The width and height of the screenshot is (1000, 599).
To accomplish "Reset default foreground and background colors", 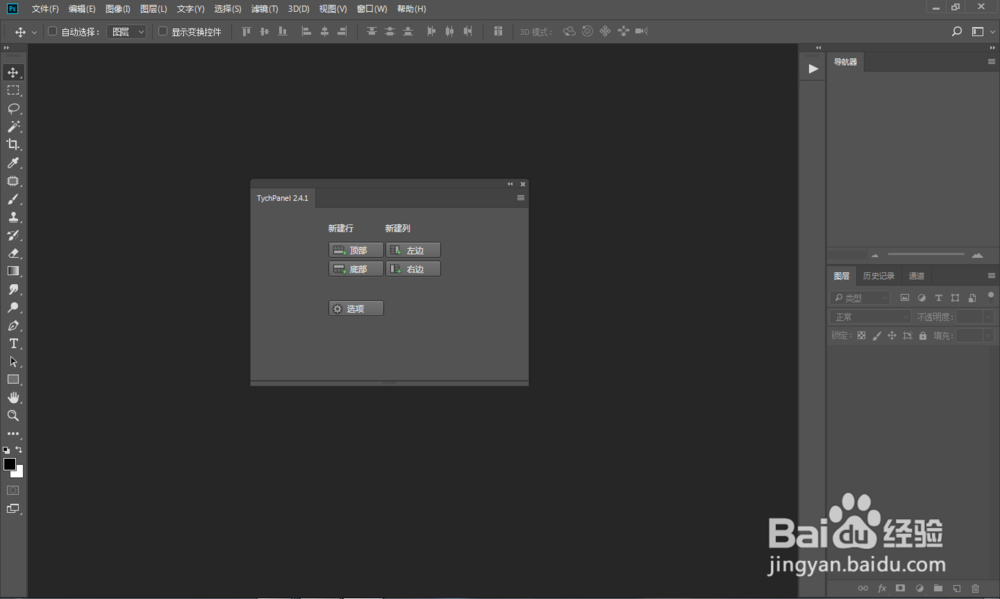I will tap(6, 450).
